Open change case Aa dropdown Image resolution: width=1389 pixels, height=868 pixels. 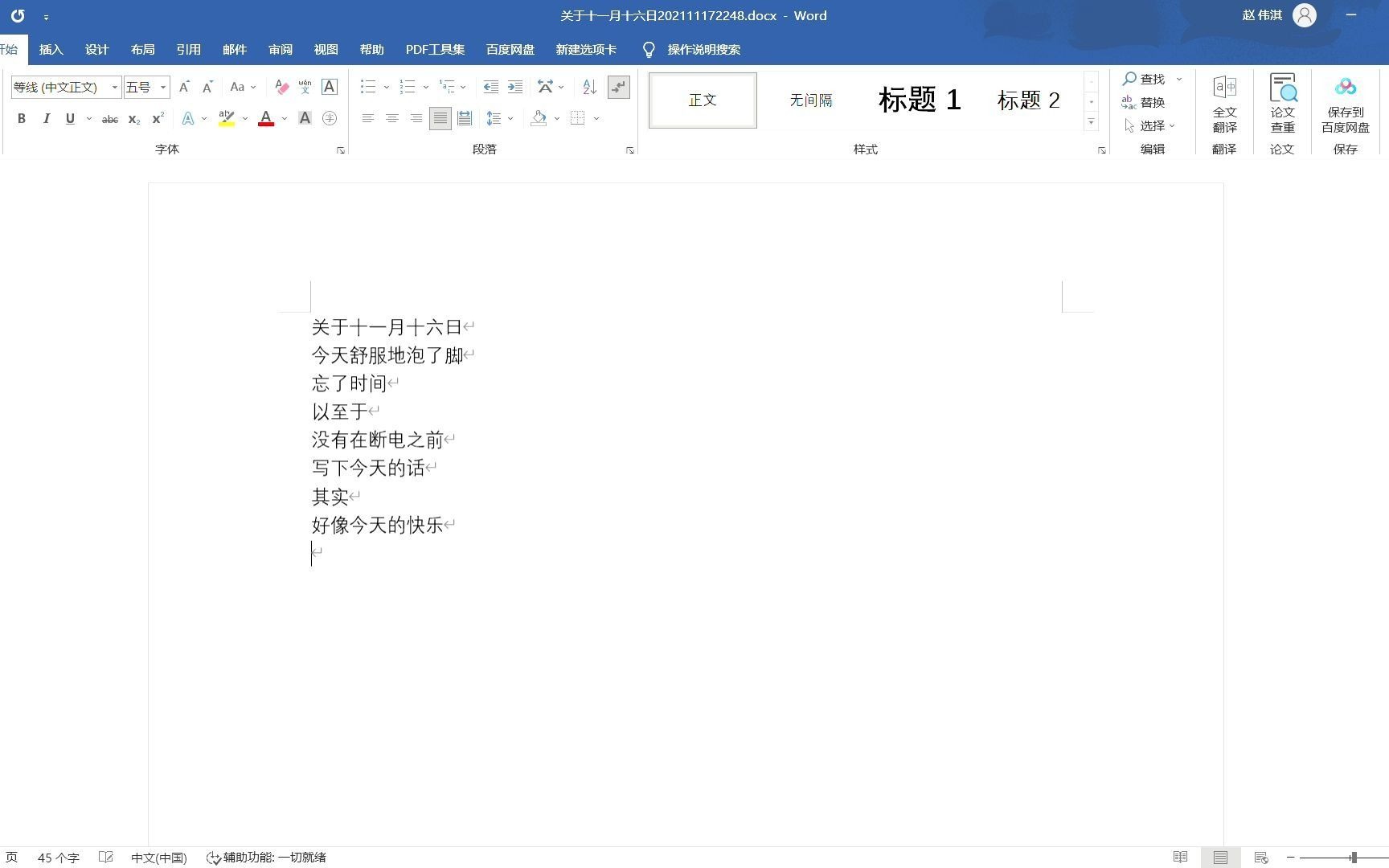pyautogui.click(x=243, y=87)
